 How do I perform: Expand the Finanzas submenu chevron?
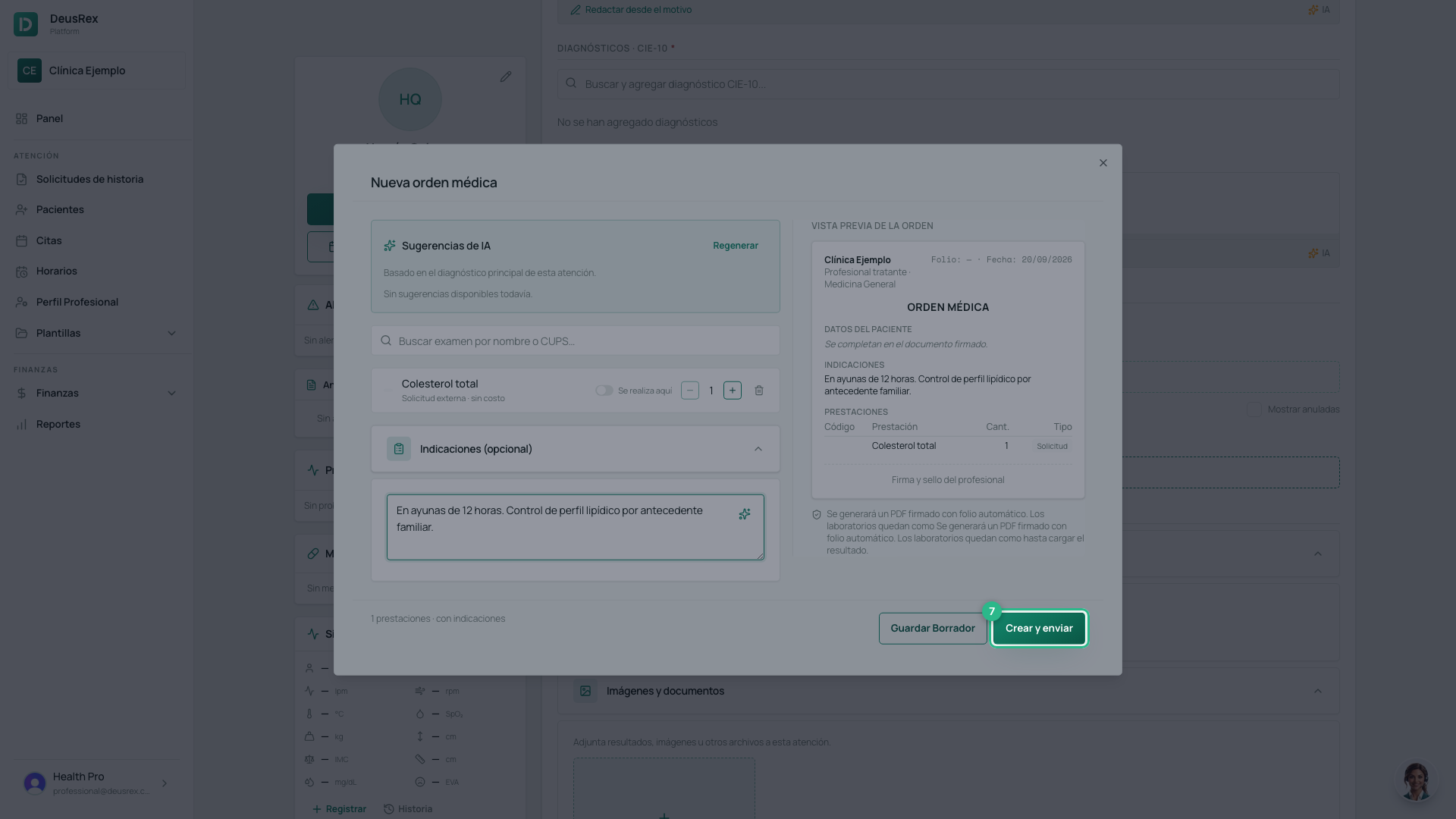coord(171,394)
